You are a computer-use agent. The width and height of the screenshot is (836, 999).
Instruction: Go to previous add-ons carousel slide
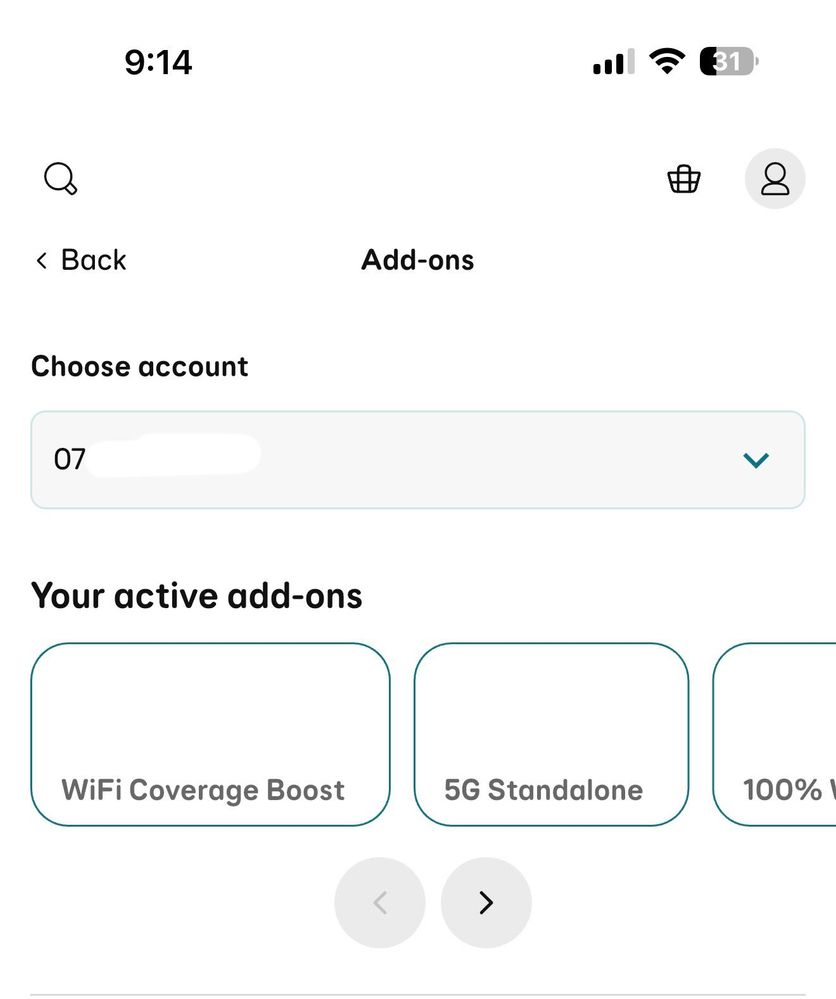click(380, 902)
